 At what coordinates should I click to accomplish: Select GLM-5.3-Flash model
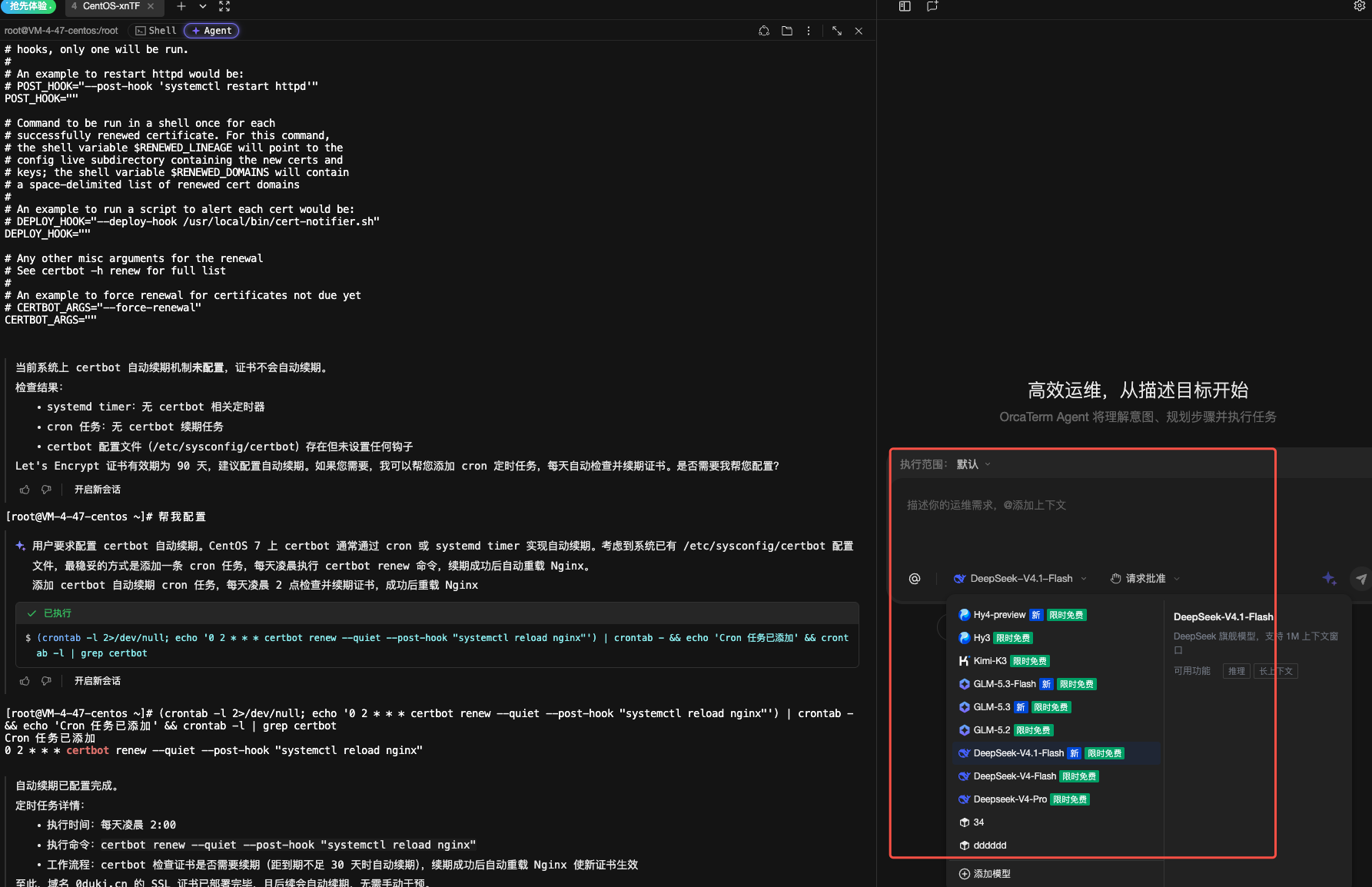[1056, 684]
